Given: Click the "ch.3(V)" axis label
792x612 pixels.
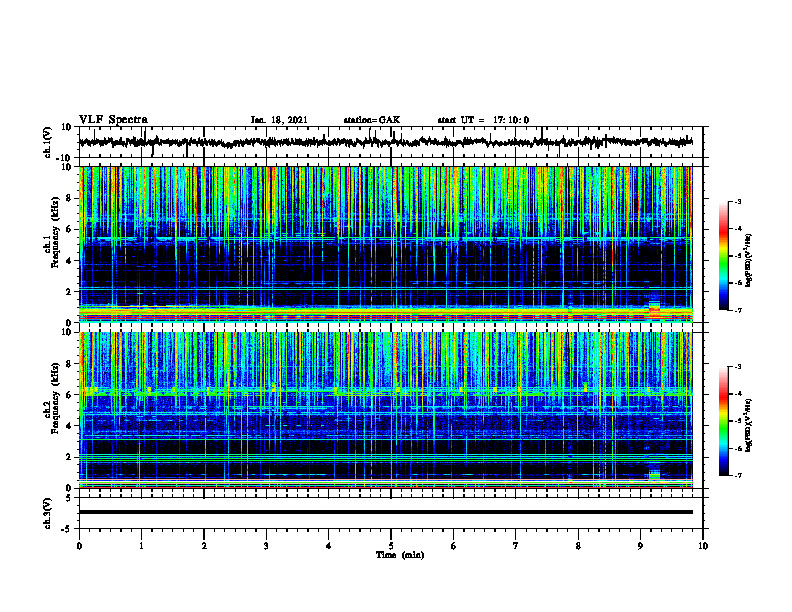Looking at the screenshot, I should [48, 513].
